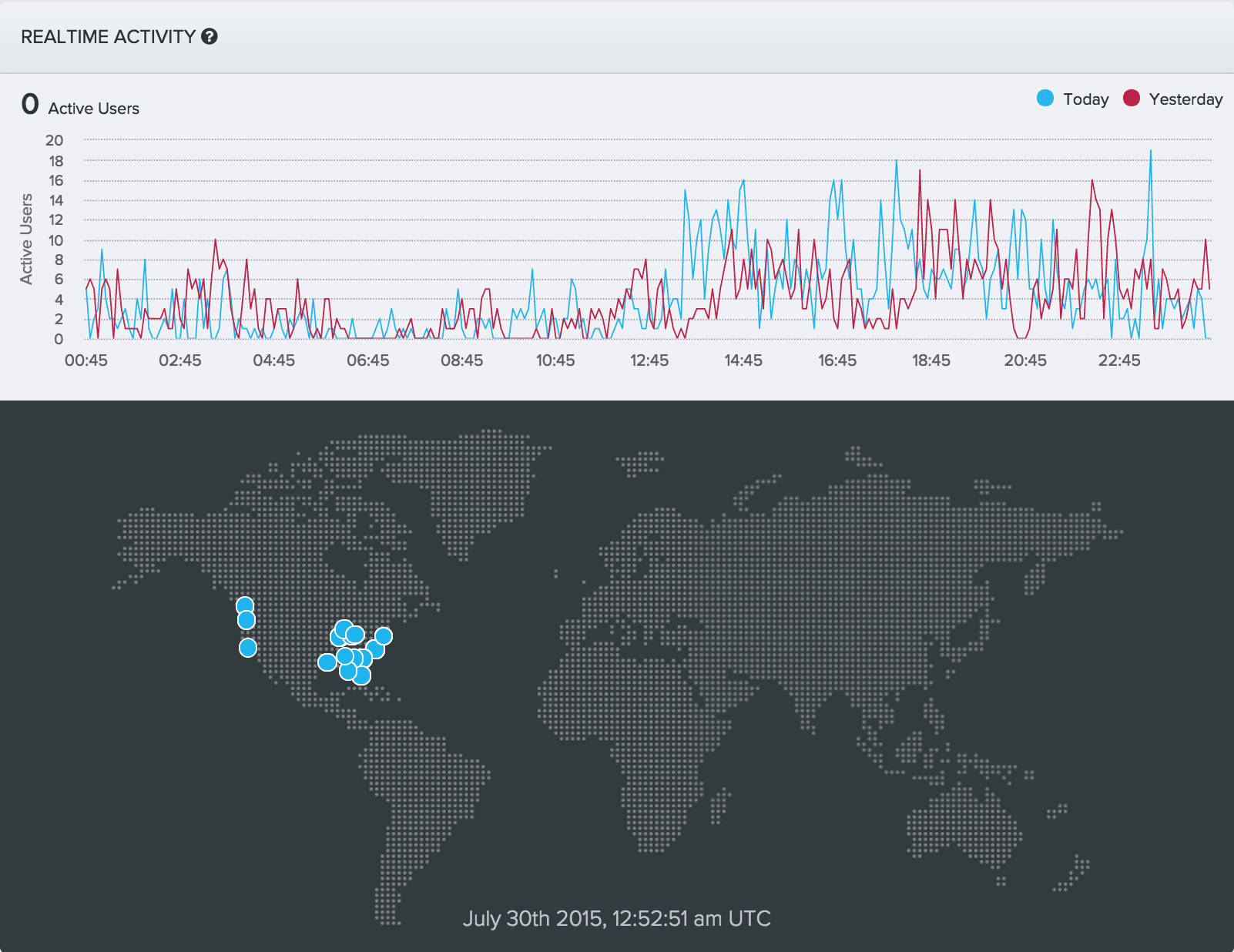Click the isolated westmost marker of central cluster
The image size is (1234, 952).
point(327,662)
